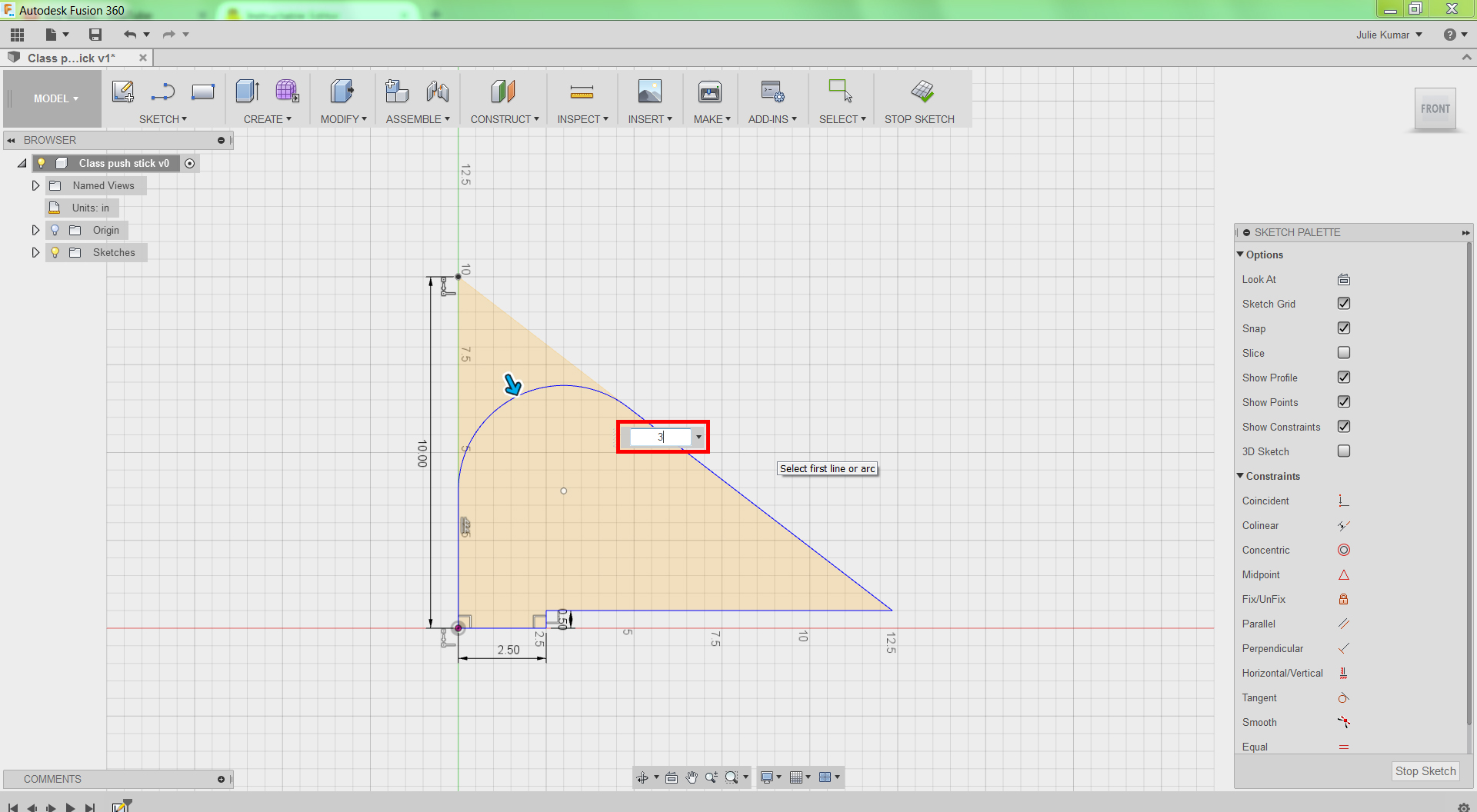This screenshot has width=1477, height=812.
Task: Apply the Tangent constraint icon
Action: pyautogui.click(x=1344, y=697)
